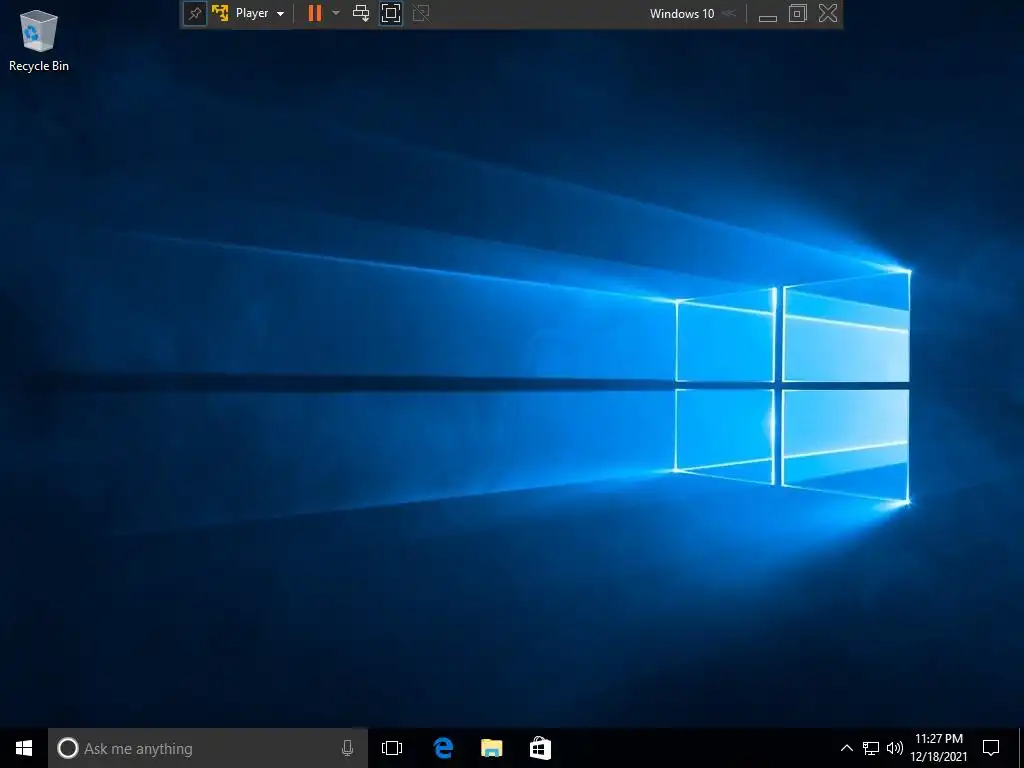Activate the Cortana microphone
The height and width of the screenshot is (768, 1024).
(347, 748)
